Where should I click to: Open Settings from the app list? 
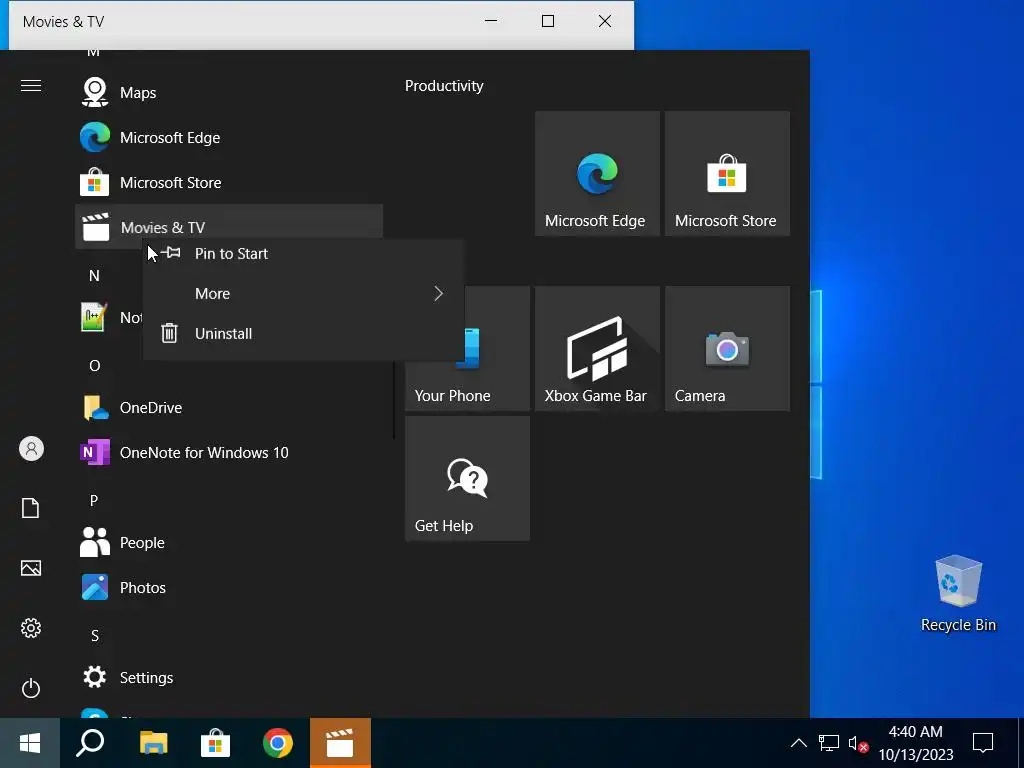coord(229,678)
